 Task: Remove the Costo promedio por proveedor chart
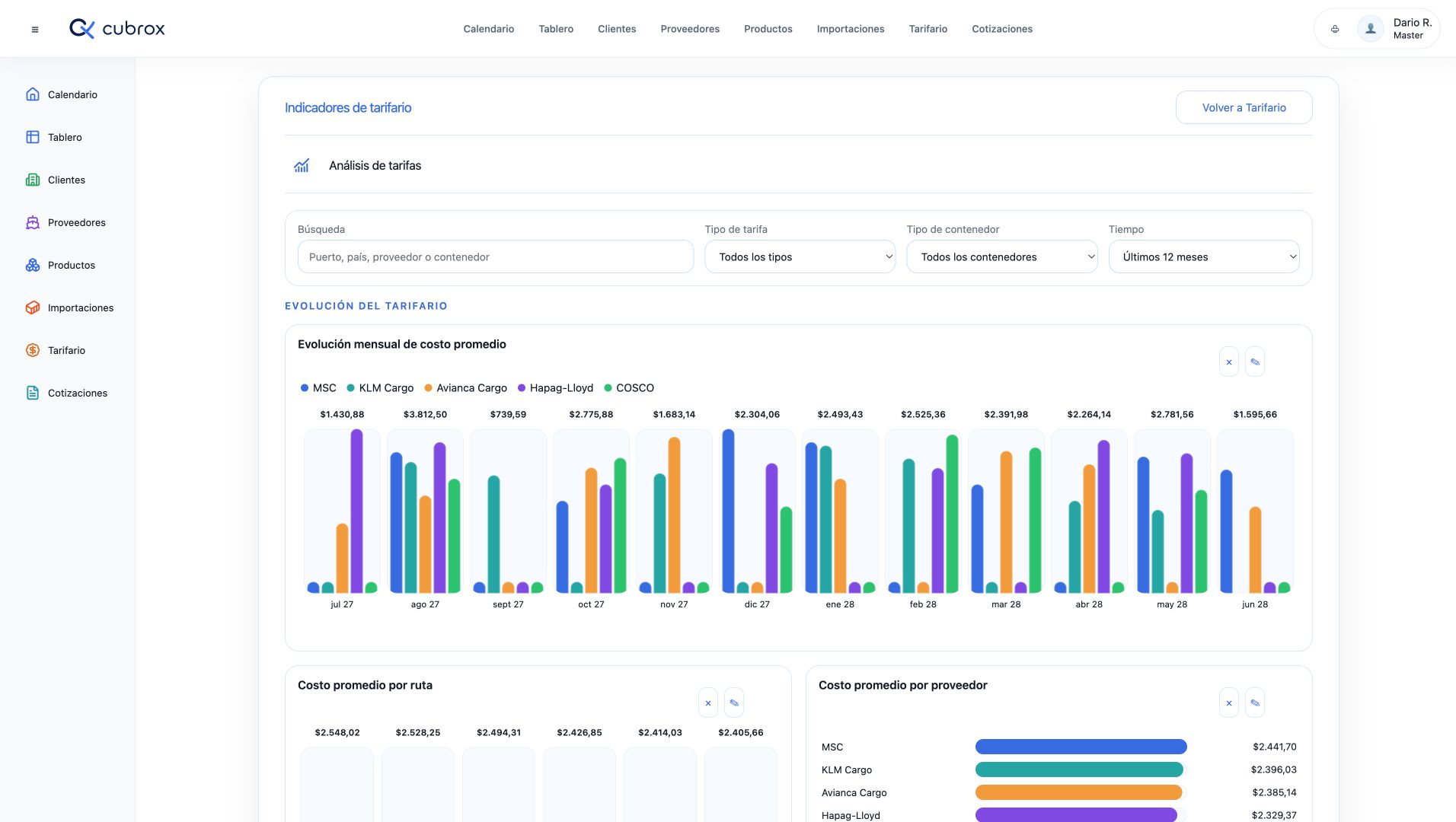pyautogui.click(x=1229, y=703)
